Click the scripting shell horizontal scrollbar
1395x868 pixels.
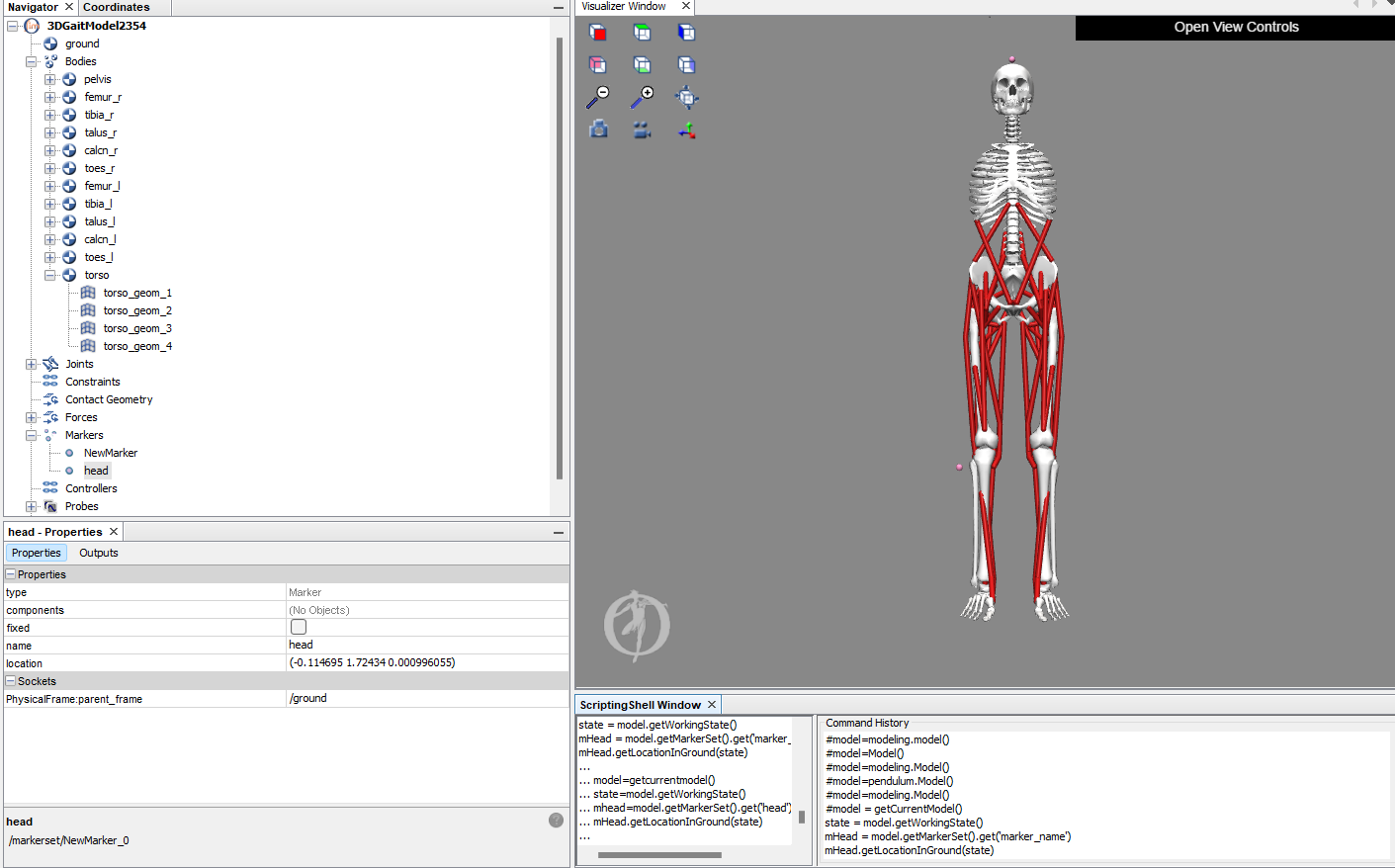[659, 855]
